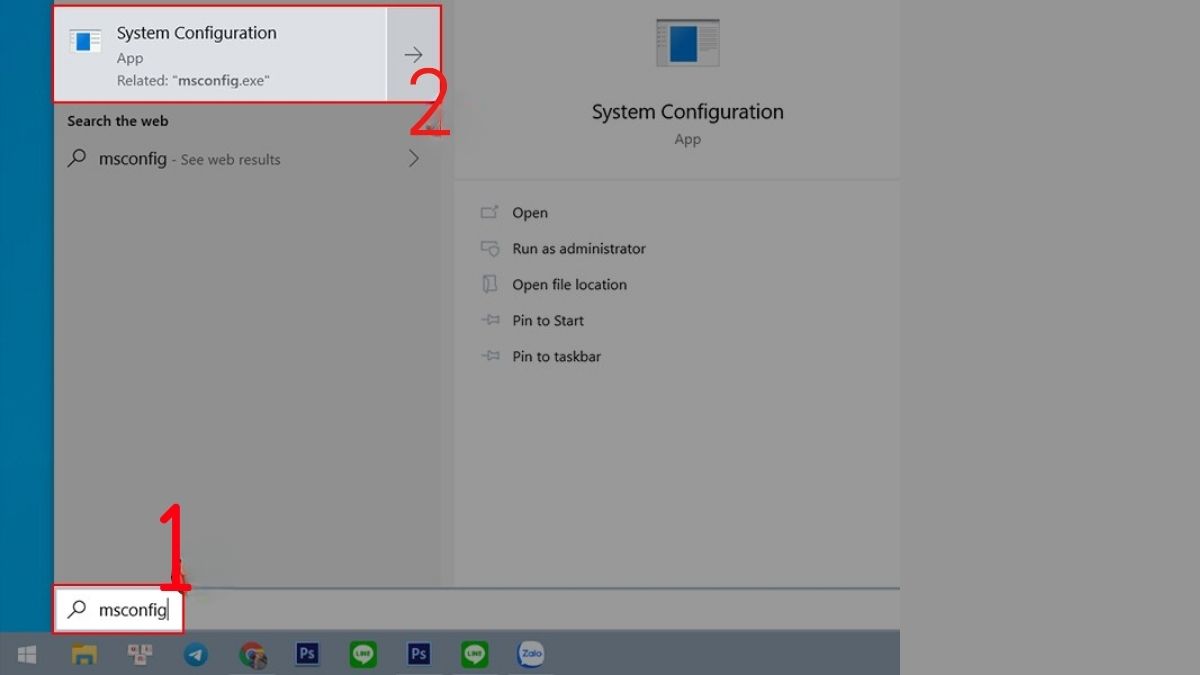Expand the msconfig web results chevron
The height and width of the screenshot is (675, 1200).
(x=413, y=158)
